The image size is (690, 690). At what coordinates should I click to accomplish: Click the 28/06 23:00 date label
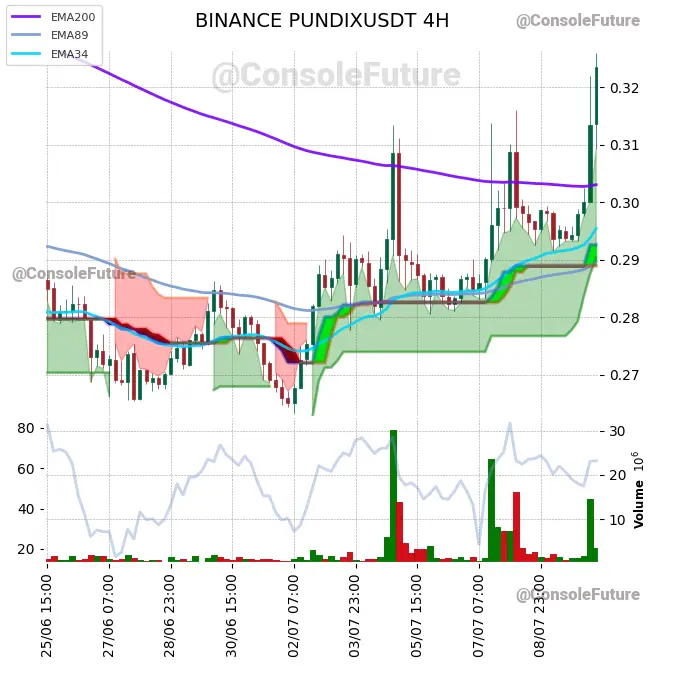pos(170,616)
